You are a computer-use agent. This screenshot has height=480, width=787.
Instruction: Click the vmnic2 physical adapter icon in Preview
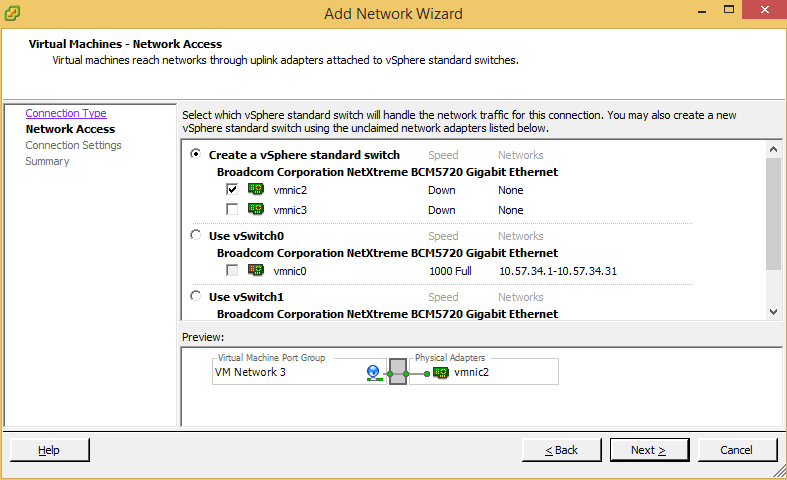click(x=441, y=373)
